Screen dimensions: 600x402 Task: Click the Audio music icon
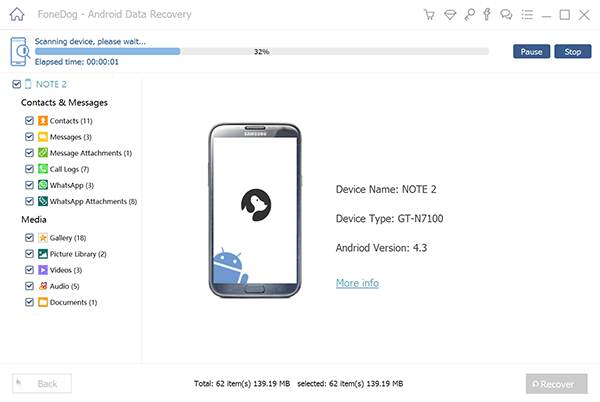coord(43,286)
